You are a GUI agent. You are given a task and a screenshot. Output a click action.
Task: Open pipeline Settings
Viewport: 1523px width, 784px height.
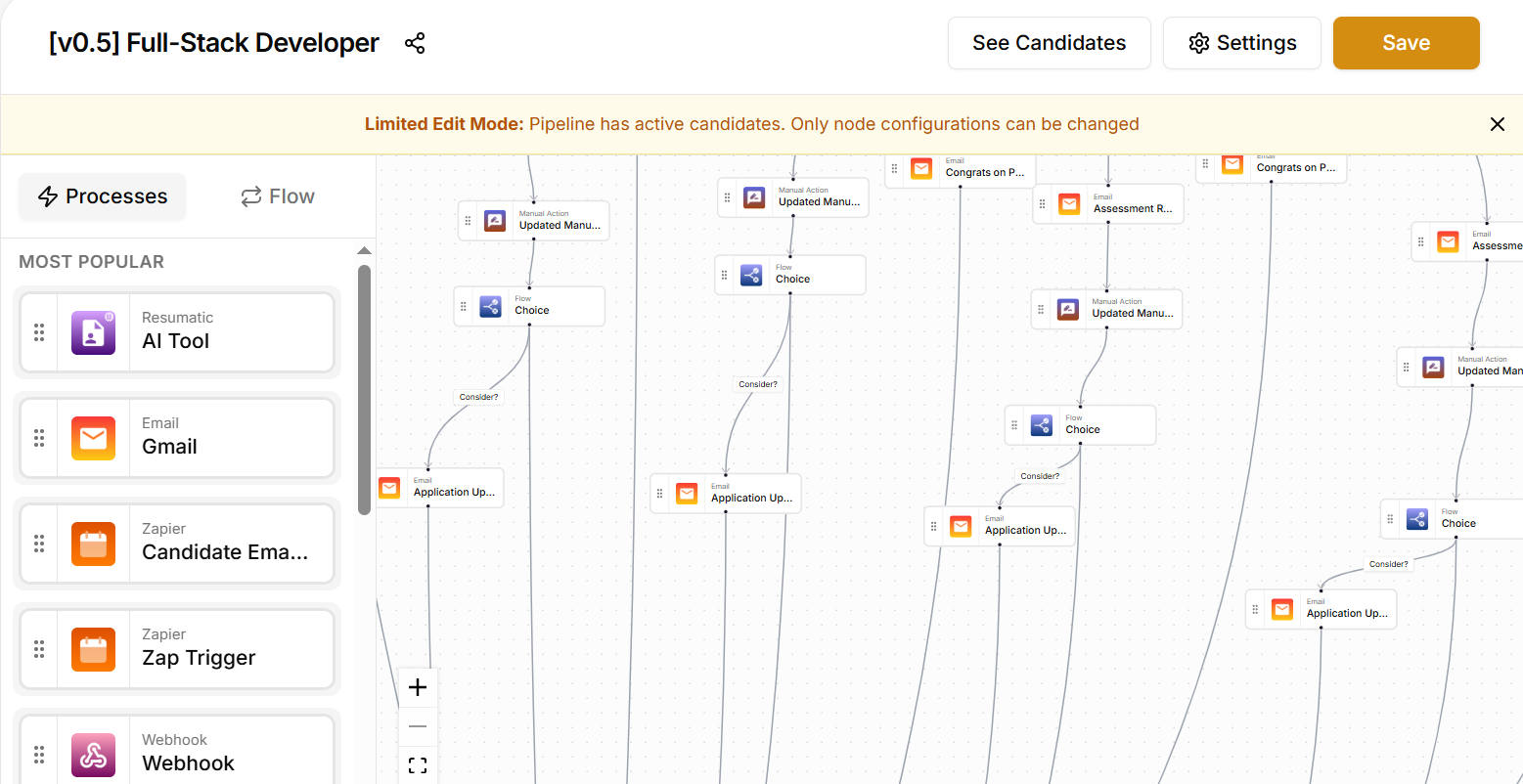(x=1241, y=43)
